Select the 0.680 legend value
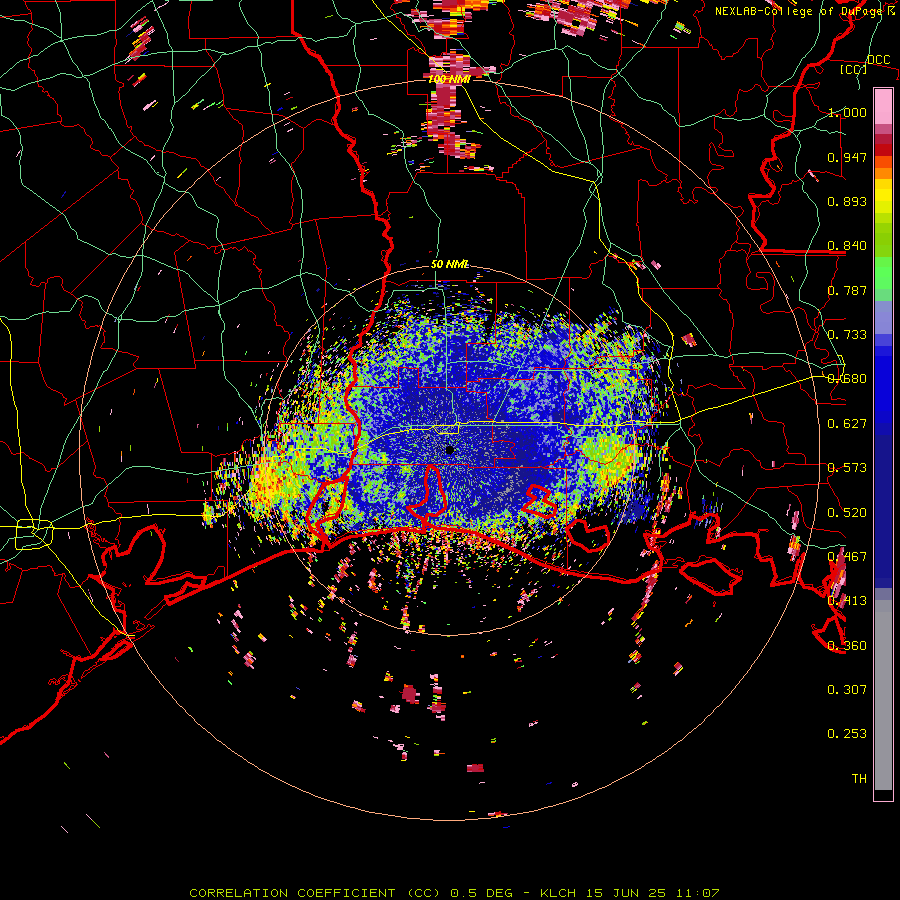Screen dimensions: 900x900 coord(847,379)
